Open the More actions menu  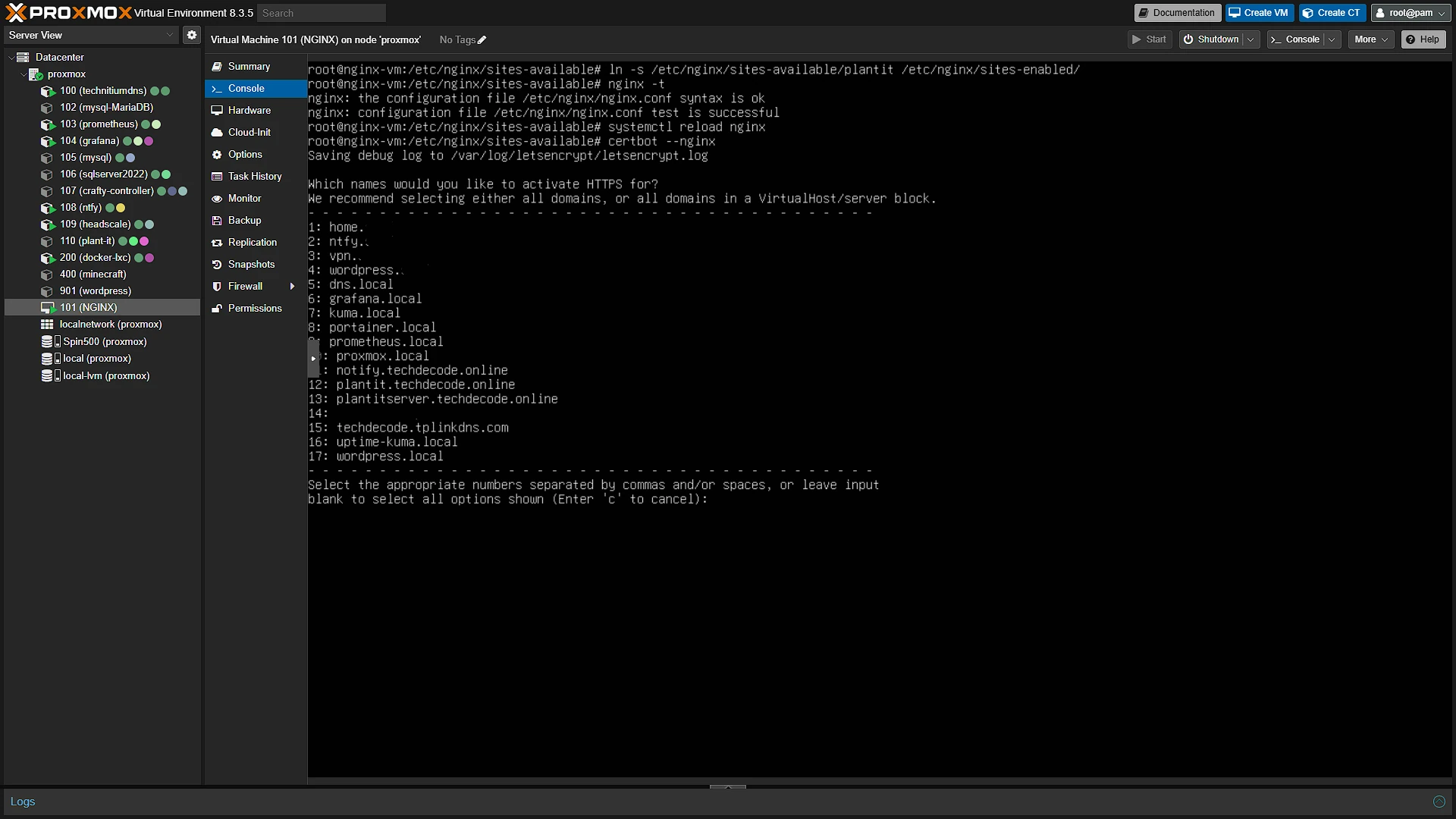point(1371,39)
